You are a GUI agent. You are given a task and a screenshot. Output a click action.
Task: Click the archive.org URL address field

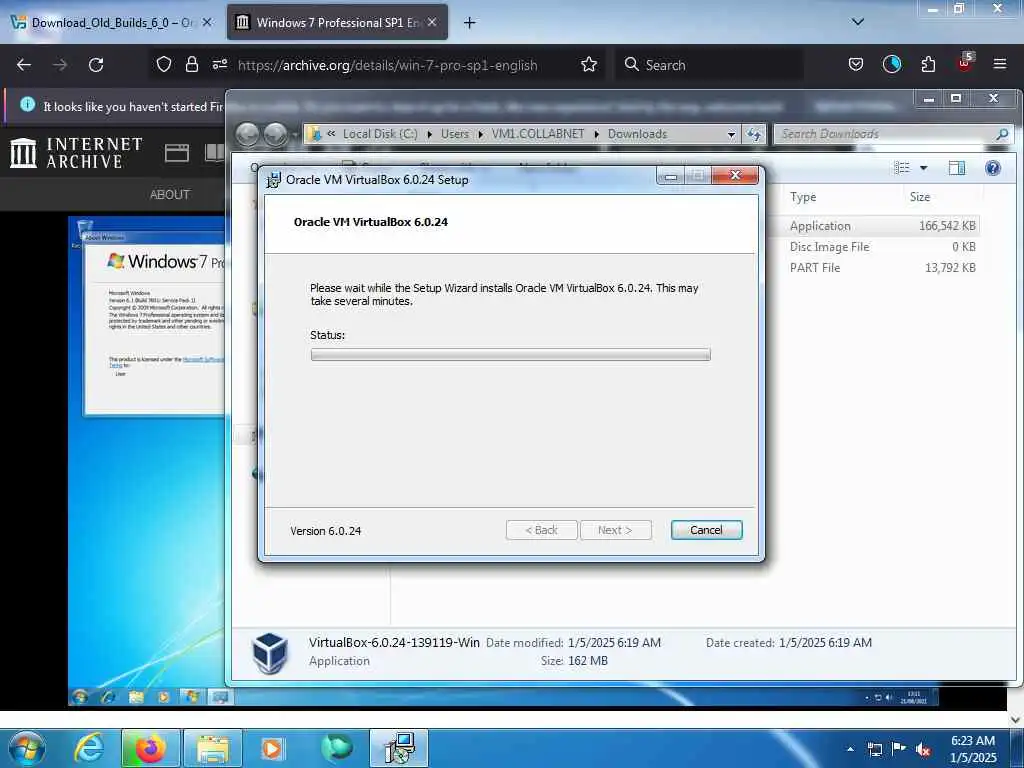pyautogui.click(x=388, y=65)
